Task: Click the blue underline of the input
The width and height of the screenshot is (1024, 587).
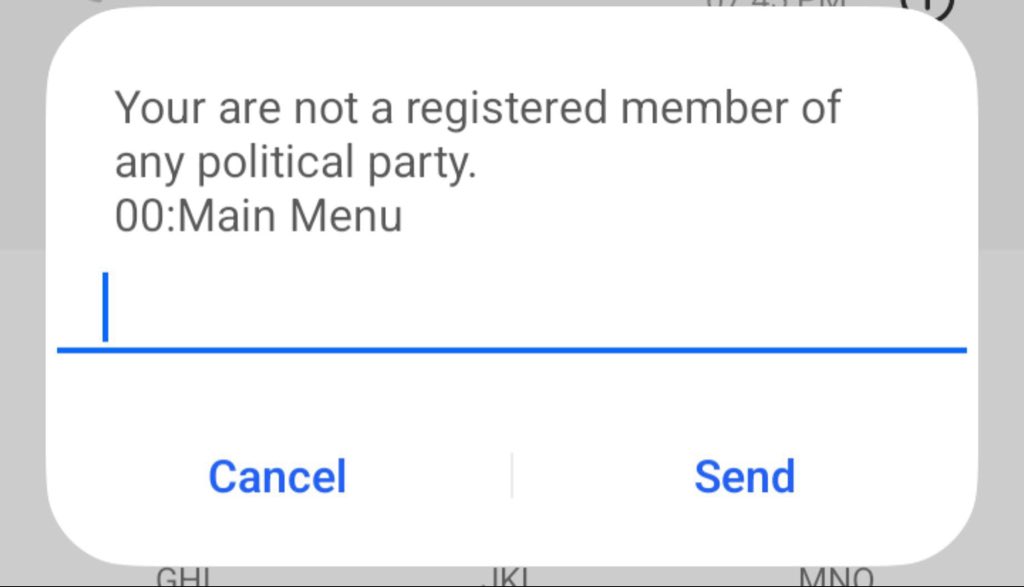Action: click(511, 351)
